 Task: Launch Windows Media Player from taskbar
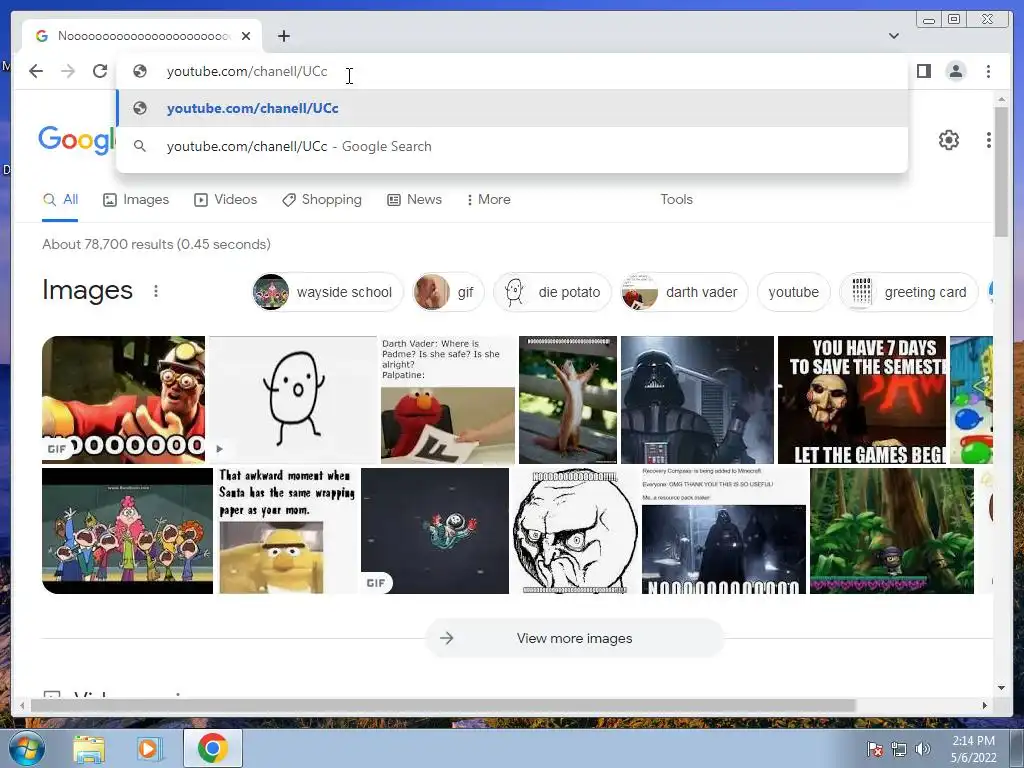coord(148,749)
